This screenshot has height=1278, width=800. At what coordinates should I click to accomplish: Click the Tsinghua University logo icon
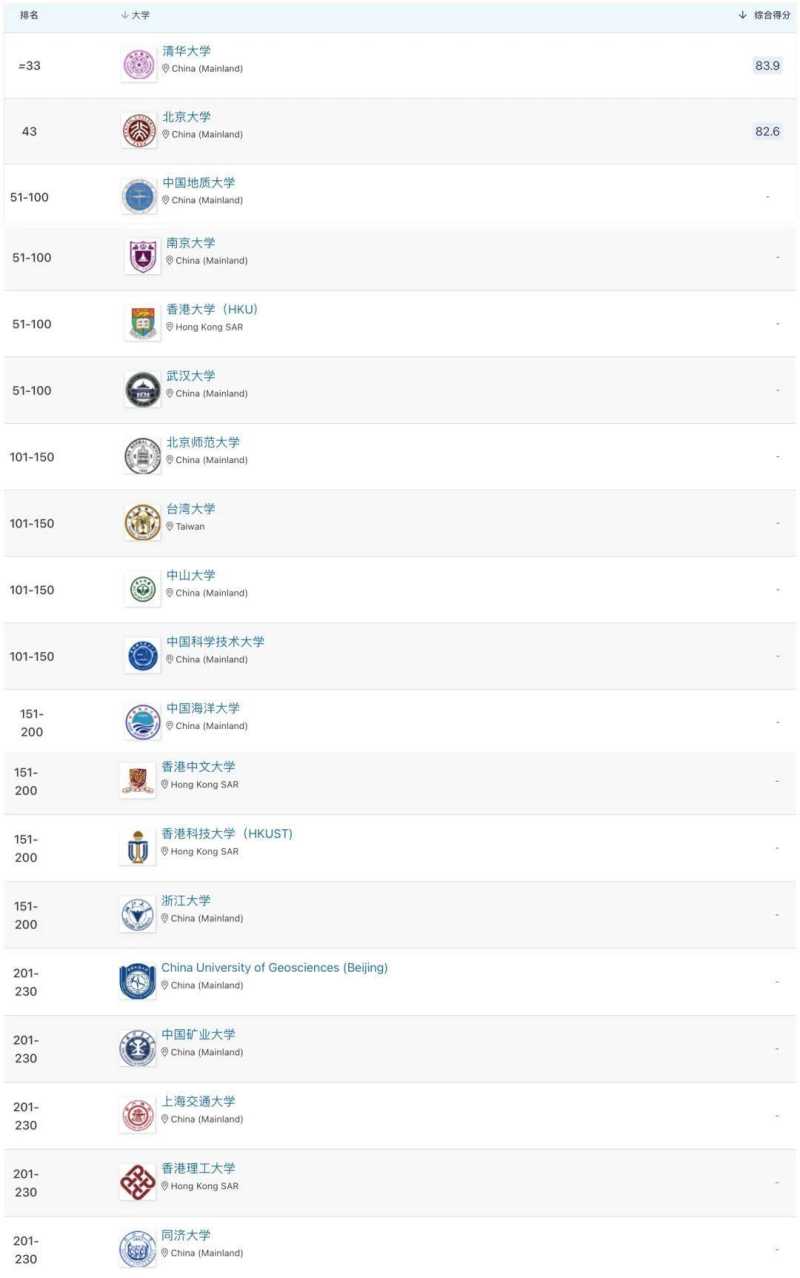click(138, 65)
